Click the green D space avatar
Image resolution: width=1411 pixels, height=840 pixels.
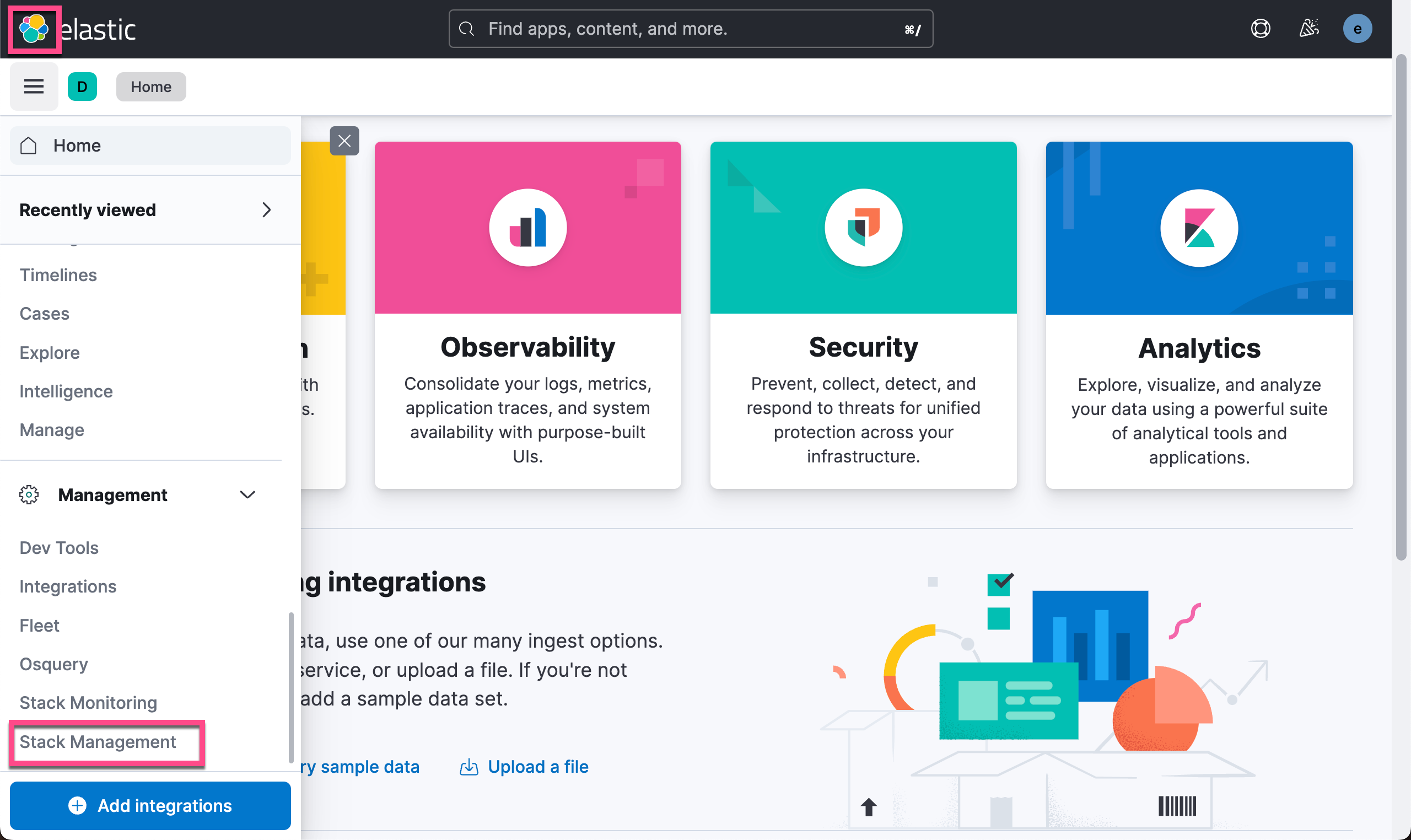click(x=82, y=87)
